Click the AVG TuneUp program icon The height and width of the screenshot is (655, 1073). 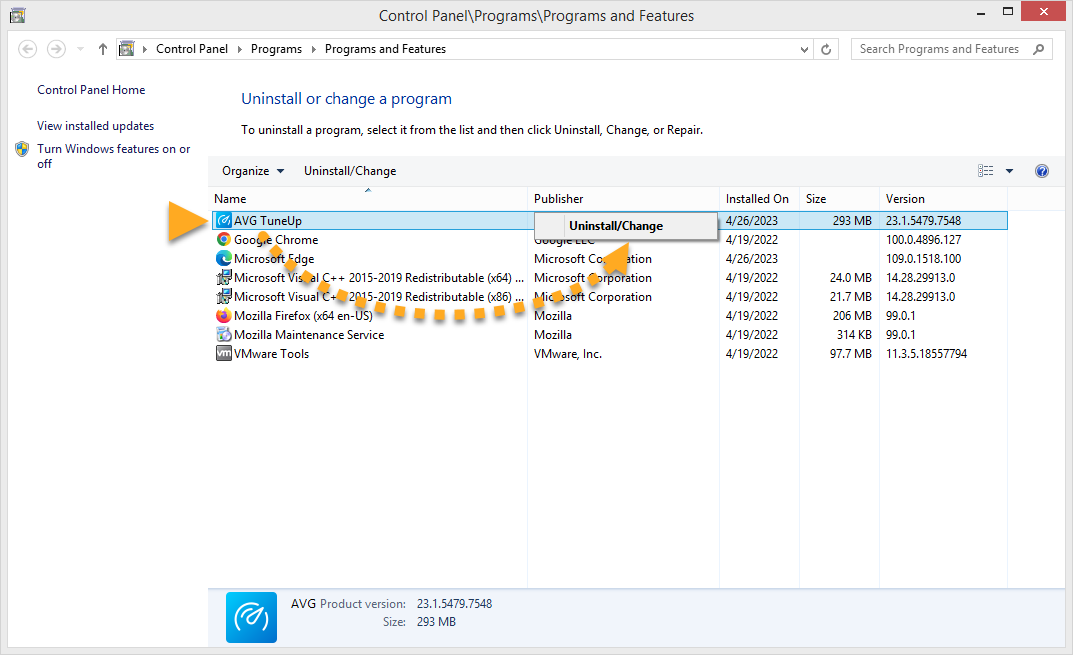pyautogui.click(x=224, y=221)
